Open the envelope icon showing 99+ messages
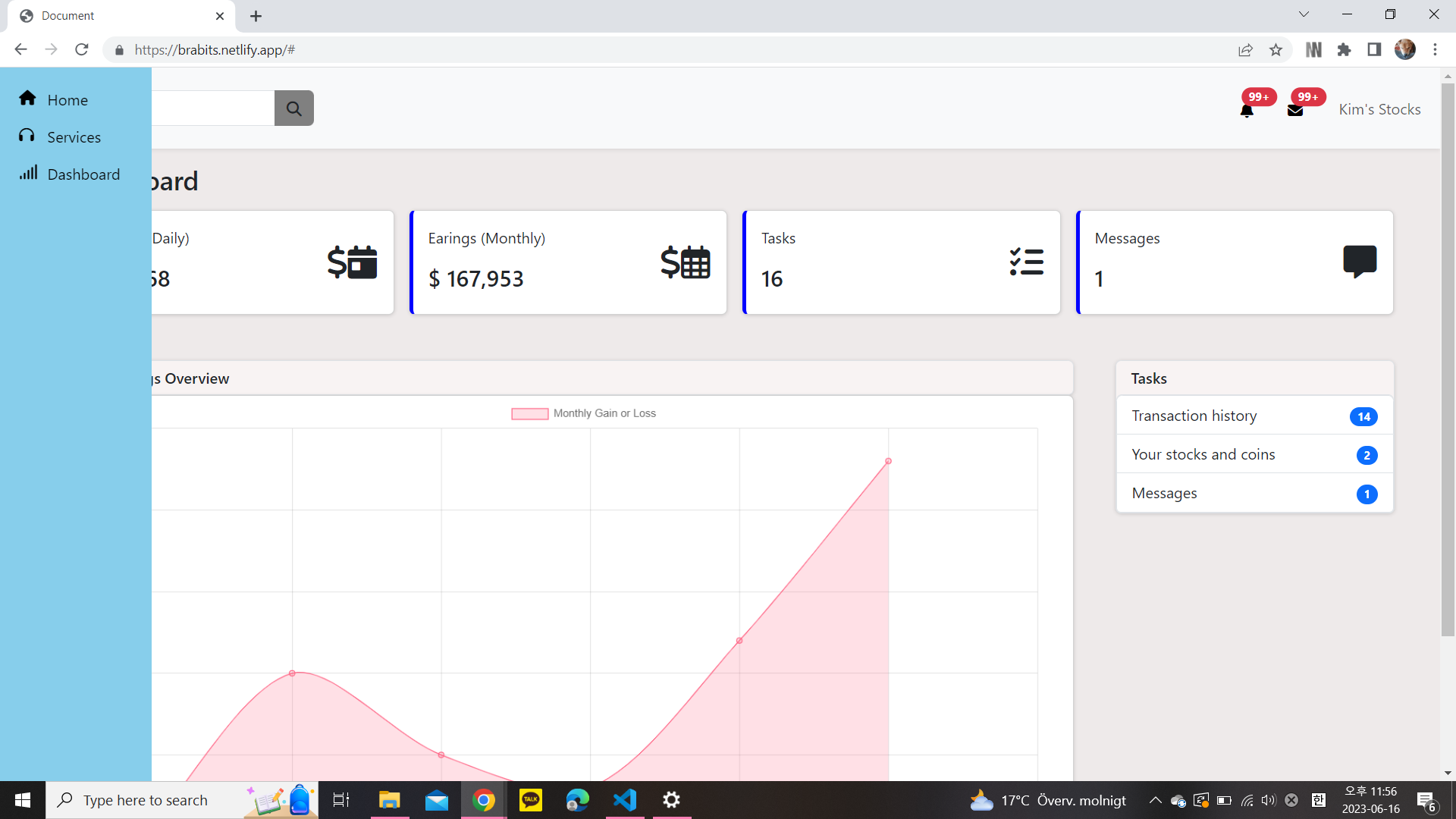The image size is (1456, 819). [x=1294, y=110]
